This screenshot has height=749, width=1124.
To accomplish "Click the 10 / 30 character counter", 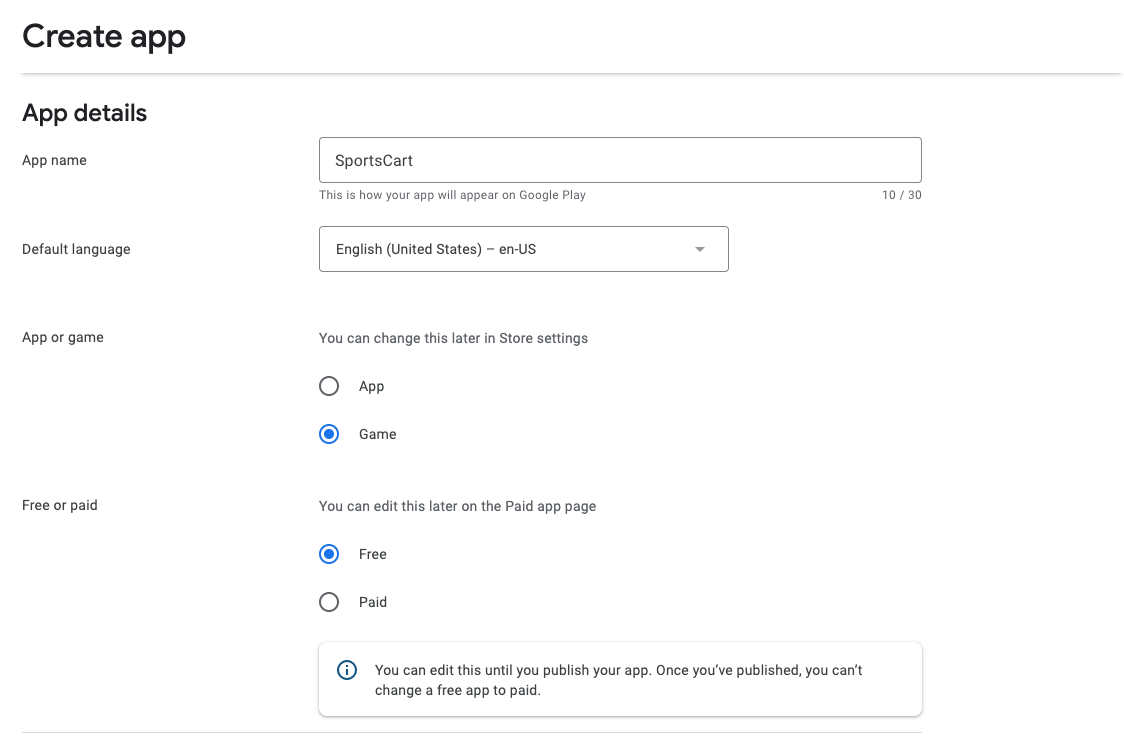I will 901,195.
